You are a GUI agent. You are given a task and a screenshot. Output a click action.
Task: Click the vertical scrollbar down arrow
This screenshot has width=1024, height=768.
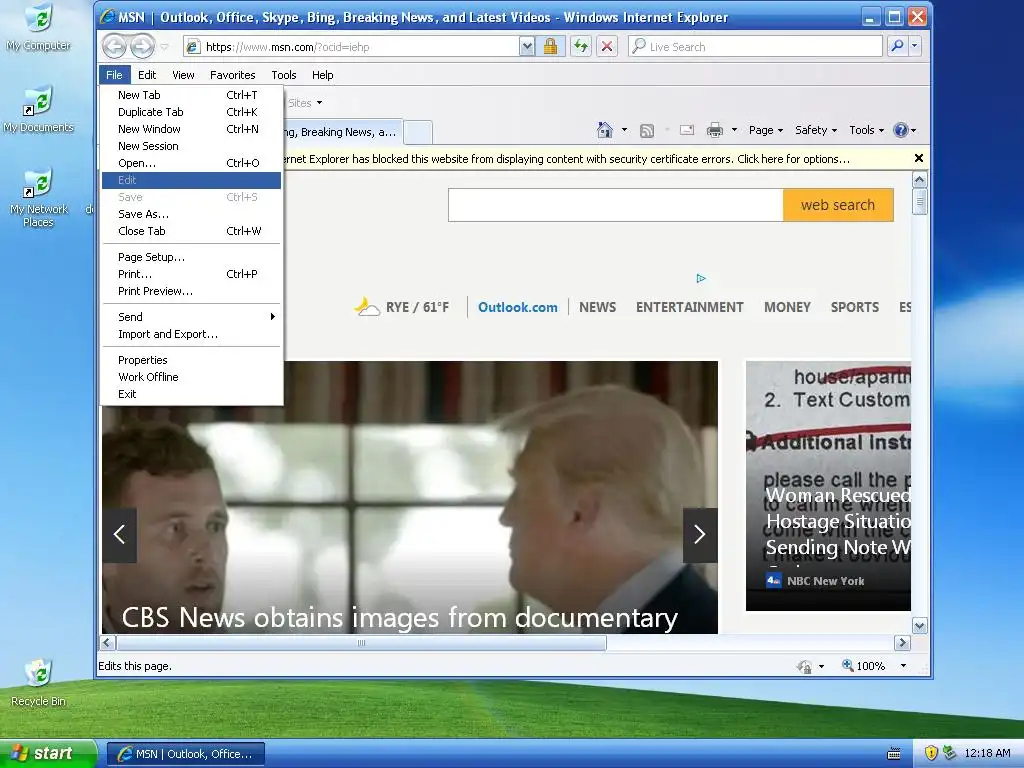click(919, 626)
